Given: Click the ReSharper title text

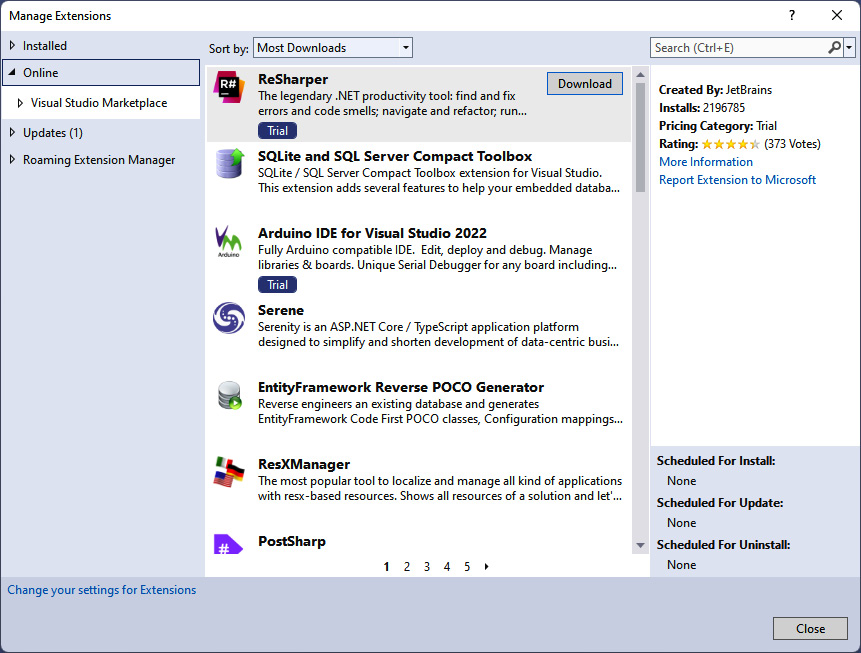Looking at the screenshot, I should [x=293, y=80].
